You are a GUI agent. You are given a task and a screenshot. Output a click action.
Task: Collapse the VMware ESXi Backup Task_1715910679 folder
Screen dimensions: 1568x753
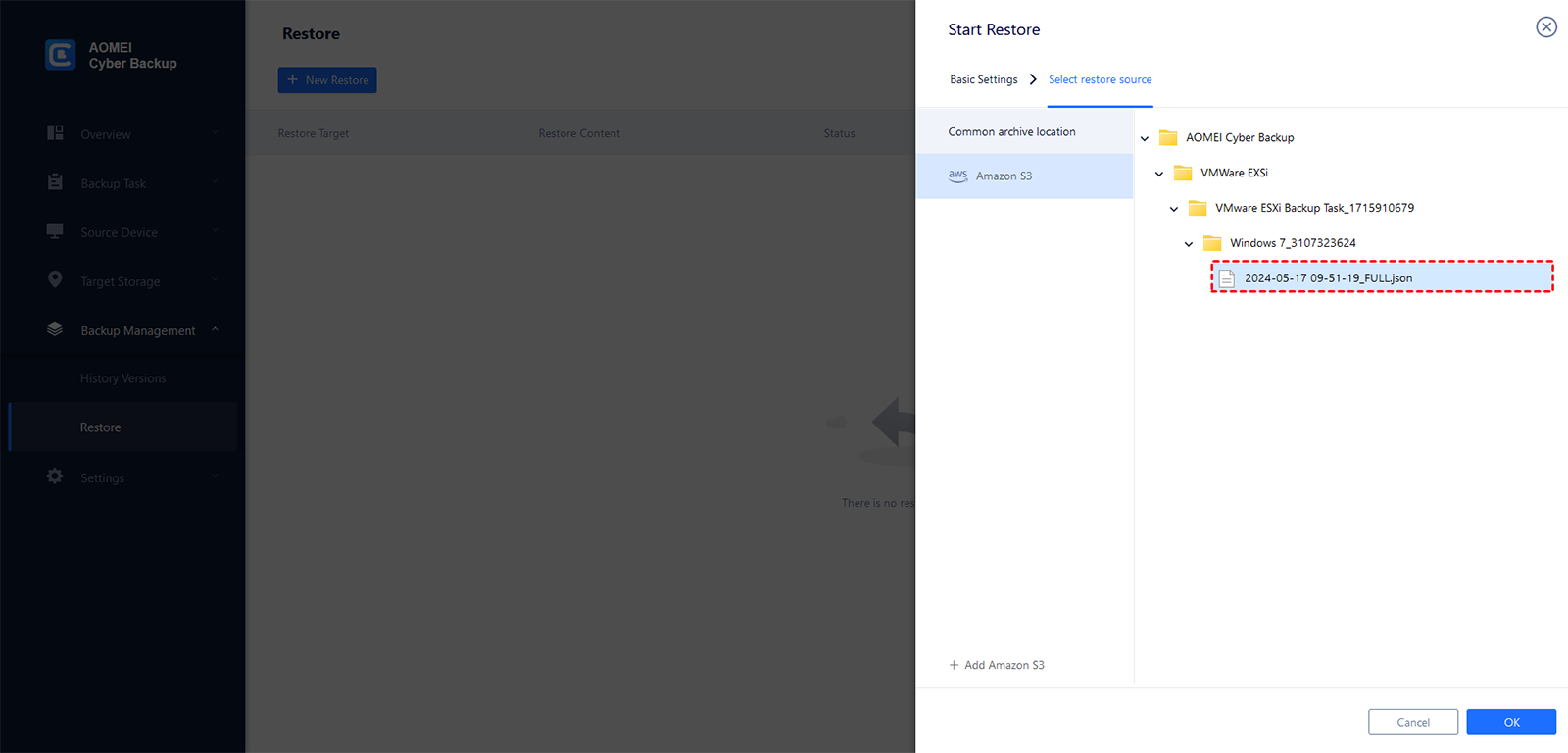pyautogui.click(x=1174, y=209)
